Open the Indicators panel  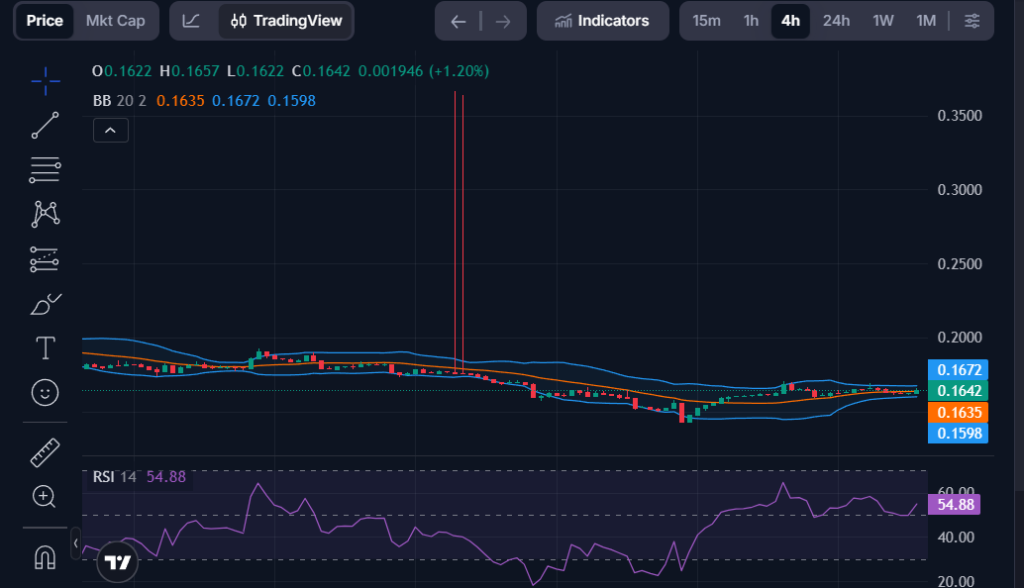pyautogui.click(x=602, y=20)
